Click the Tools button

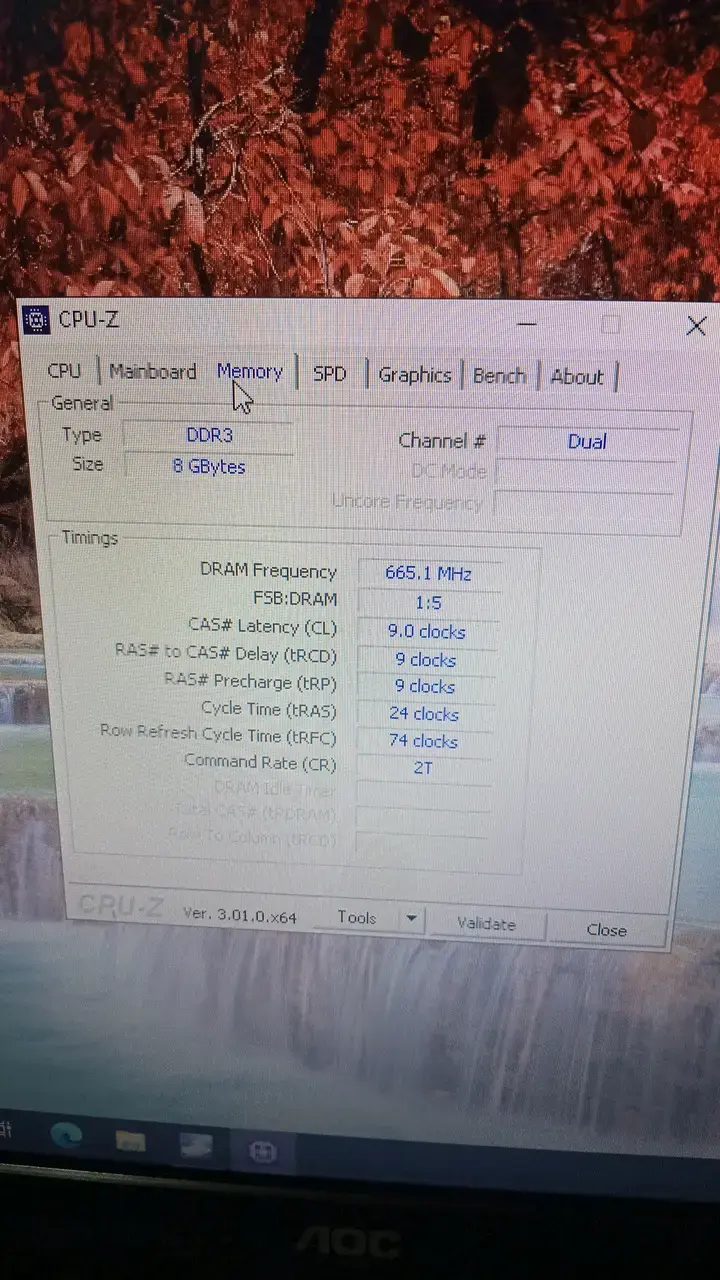[357, 917]
